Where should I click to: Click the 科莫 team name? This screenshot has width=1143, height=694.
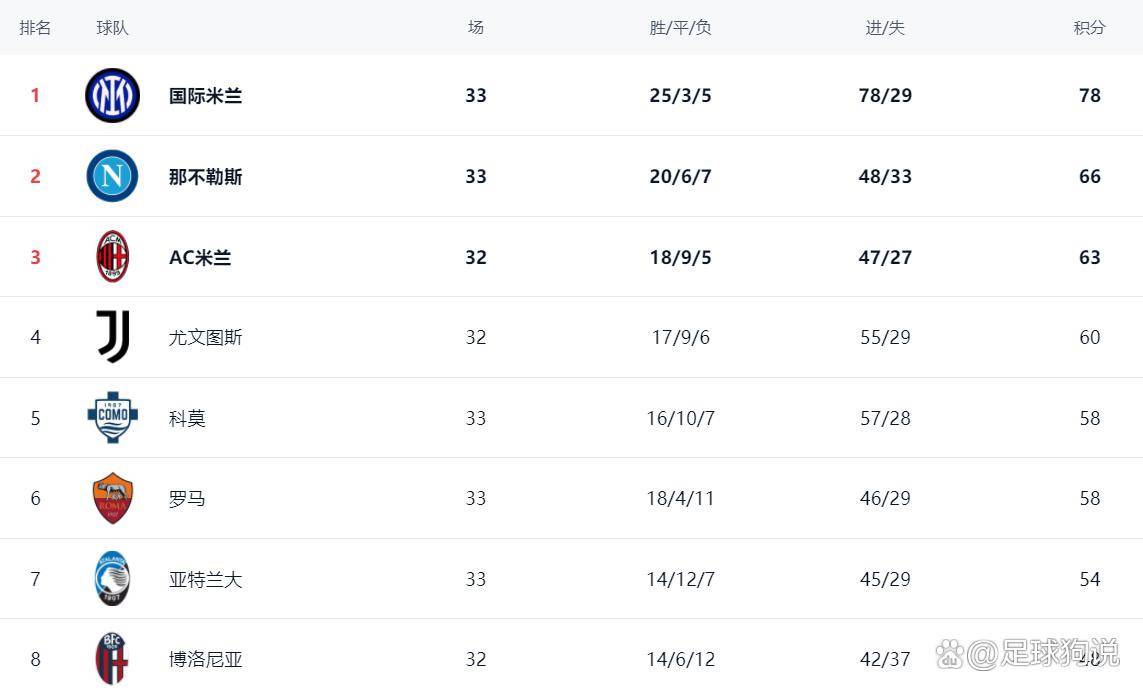[x=187, y=418]
